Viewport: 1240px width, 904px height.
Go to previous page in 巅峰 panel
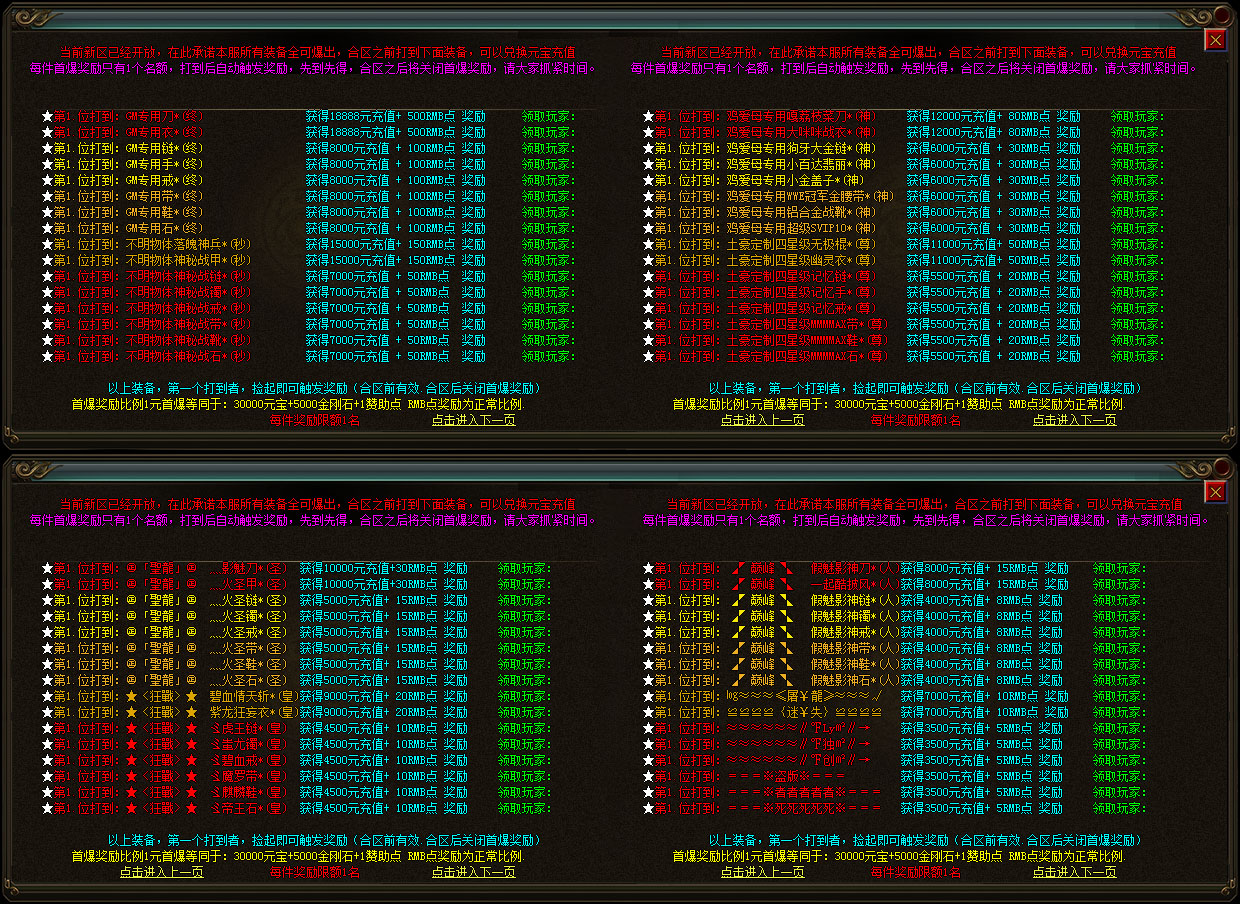pos(762,872)
